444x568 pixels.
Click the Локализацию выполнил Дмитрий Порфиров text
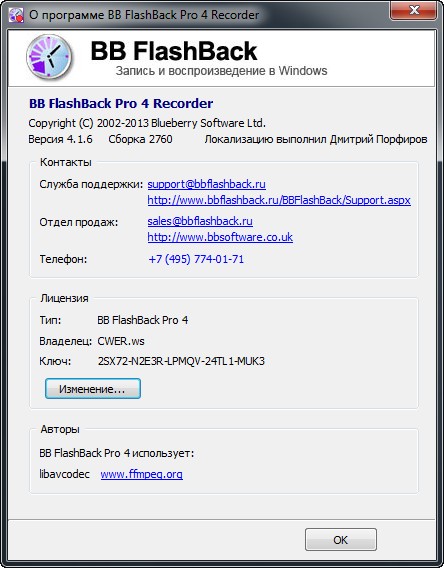[316, 139]
